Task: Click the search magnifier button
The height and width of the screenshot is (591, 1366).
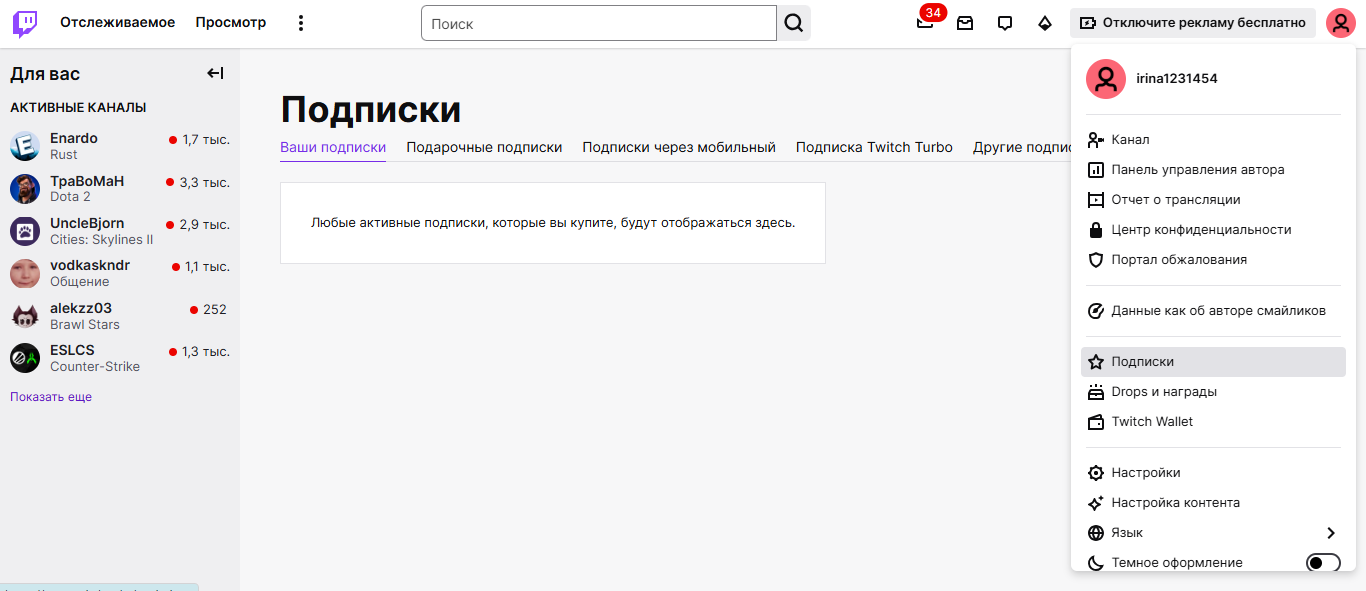Action: tap(794, 23)
